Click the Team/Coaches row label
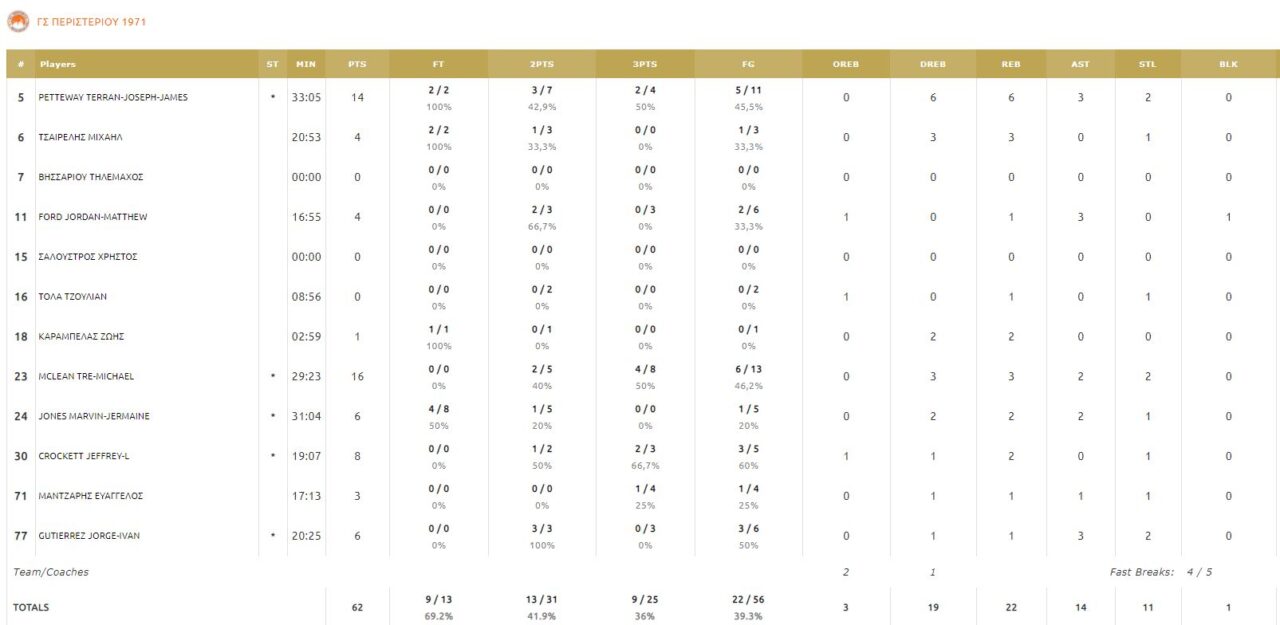Viewport: 1280px width, 625px height. point(51,572)
